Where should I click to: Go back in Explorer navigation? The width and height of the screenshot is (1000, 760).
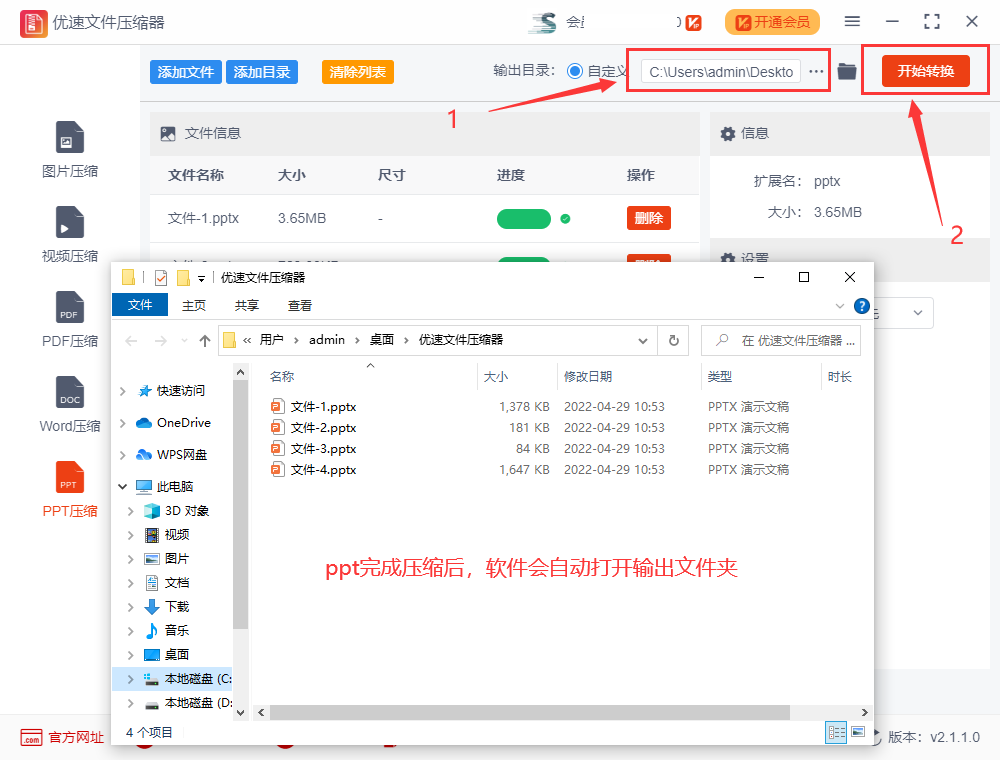(131, 341)
